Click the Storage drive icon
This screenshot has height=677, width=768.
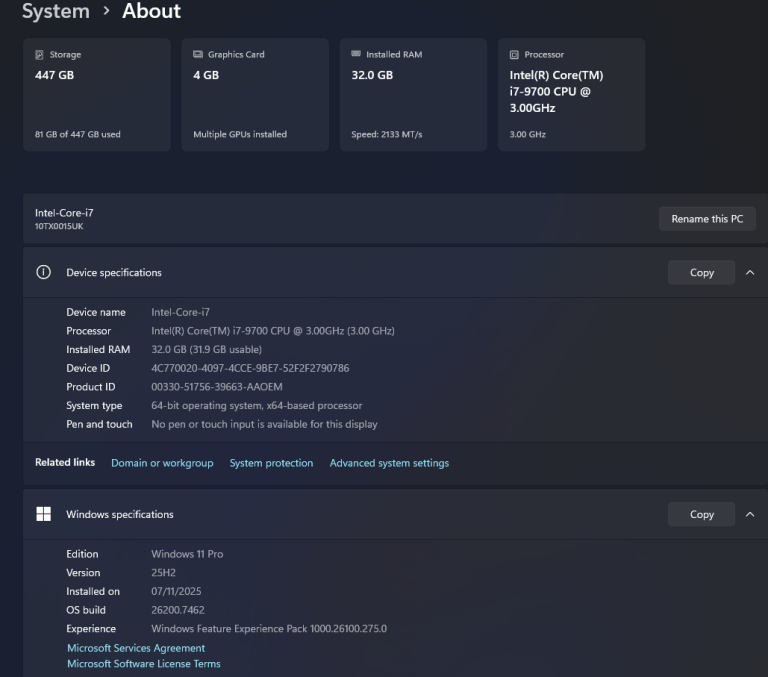point(39,55)
